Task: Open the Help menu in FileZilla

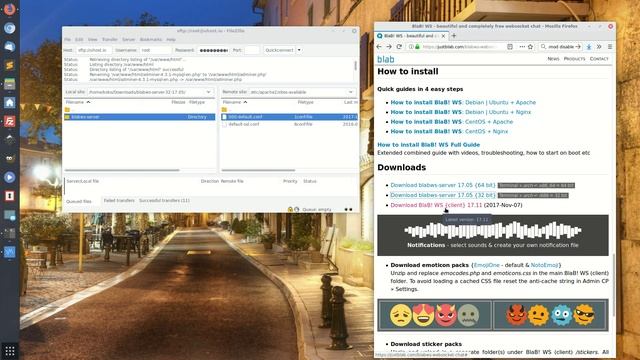Action: pos(171,40)
